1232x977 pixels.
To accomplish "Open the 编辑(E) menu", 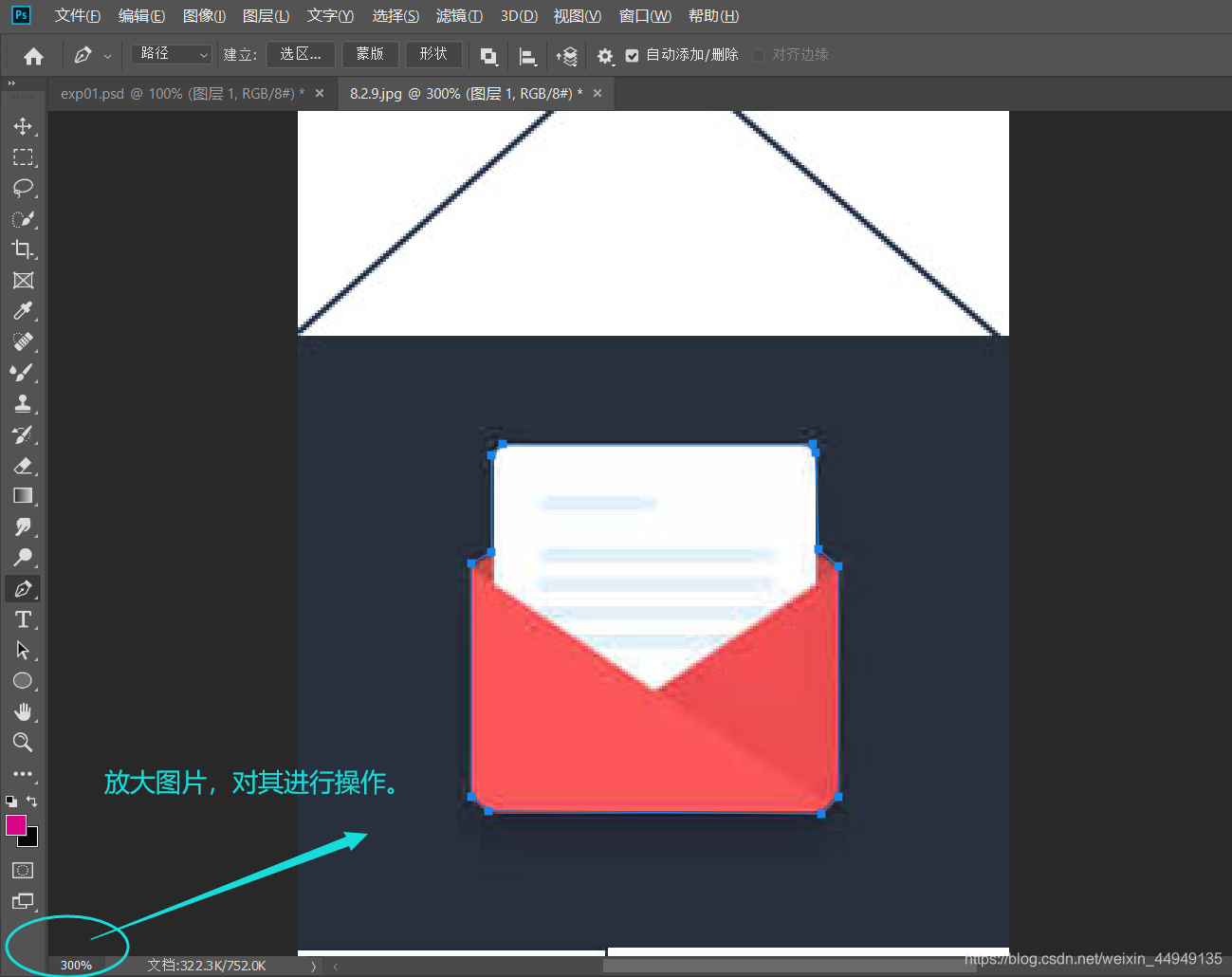I will [141, 16].
